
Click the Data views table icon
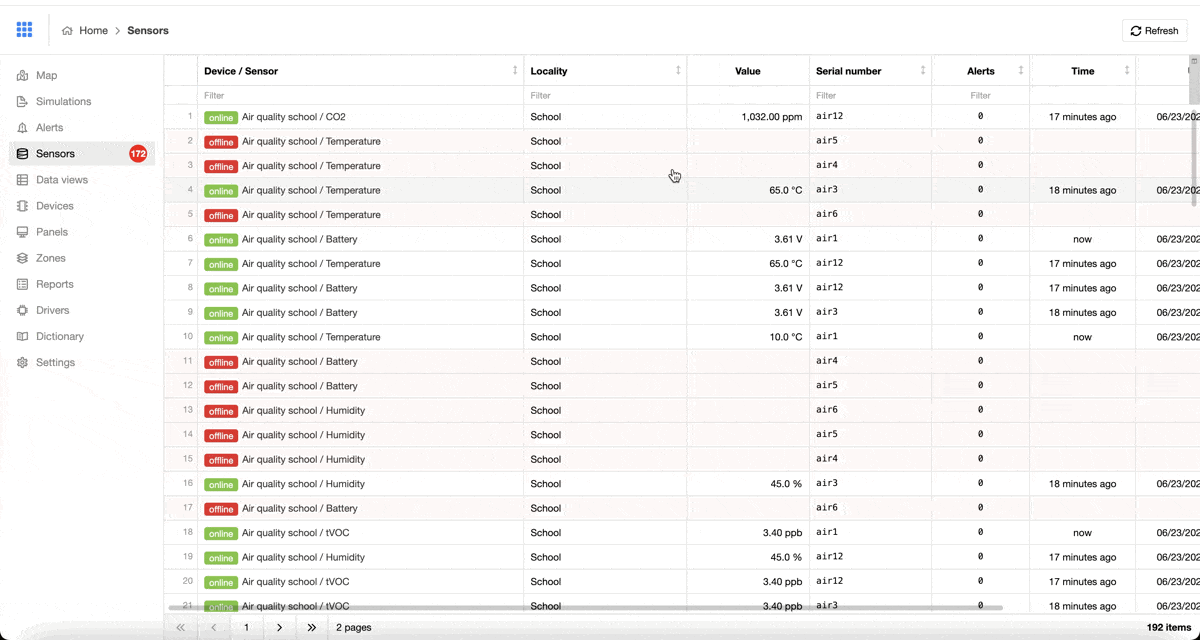(22, 180)
